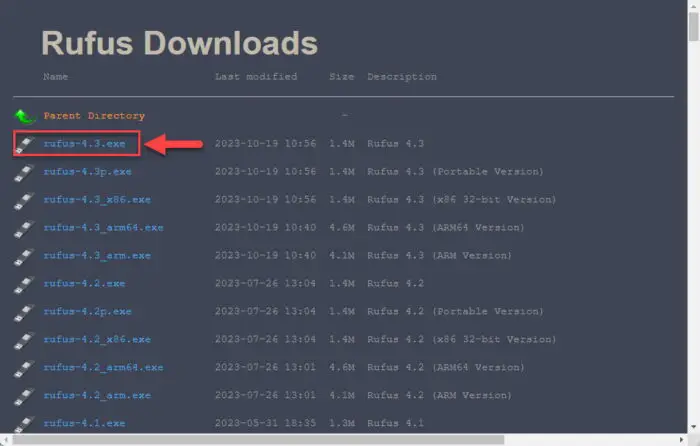Click the USB icon beside rufus-4.3_arm64.exe
700x446 pixels.
click(x=25, y=229)
